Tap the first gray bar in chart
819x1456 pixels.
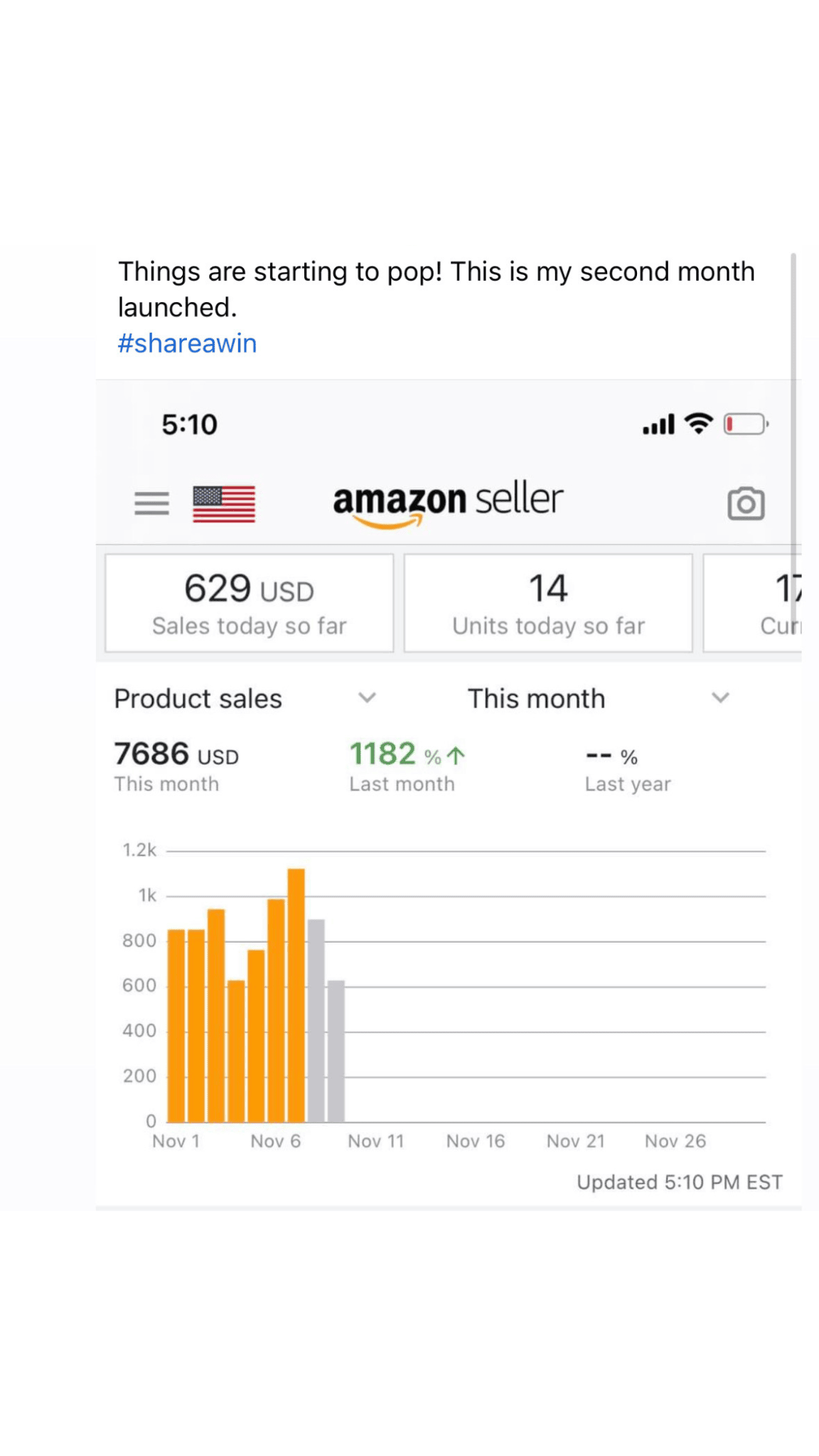click(316, 1020)
